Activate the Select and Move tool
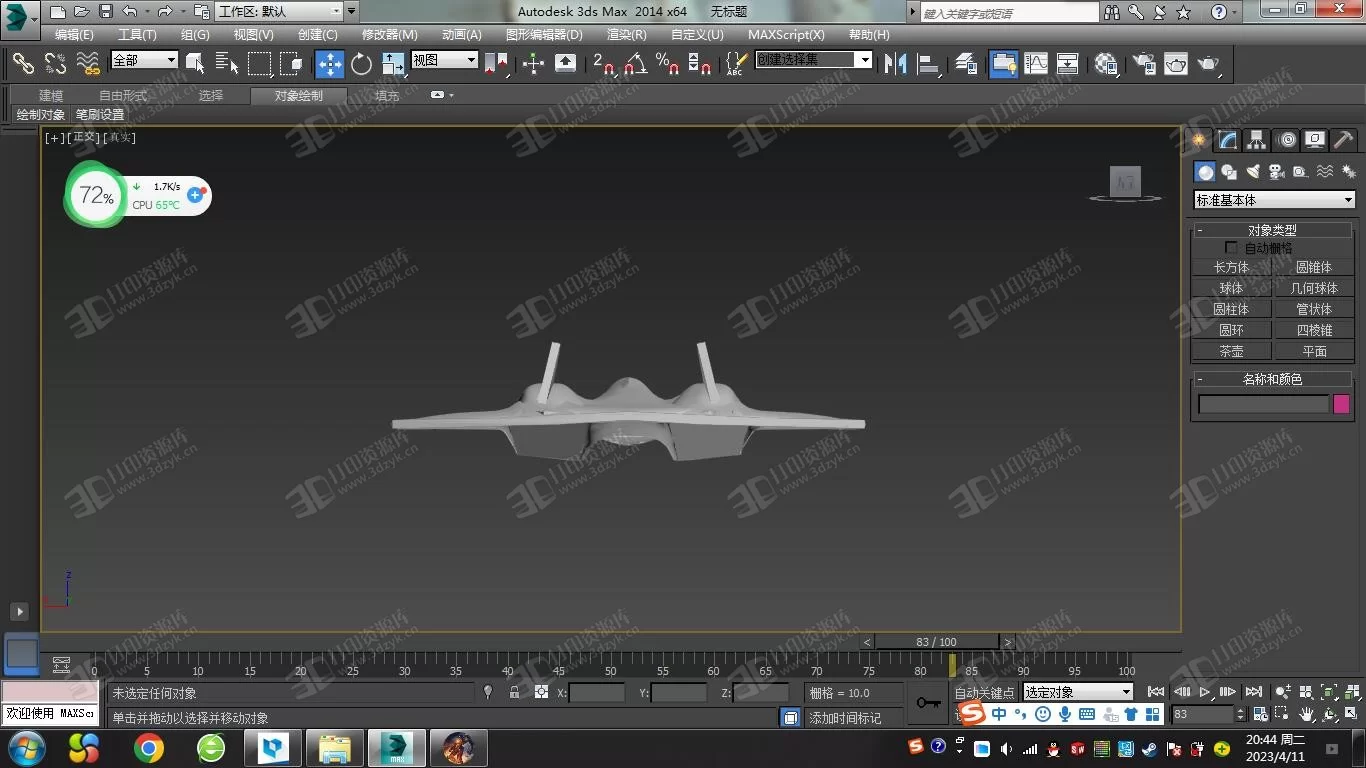 point(330,63)
